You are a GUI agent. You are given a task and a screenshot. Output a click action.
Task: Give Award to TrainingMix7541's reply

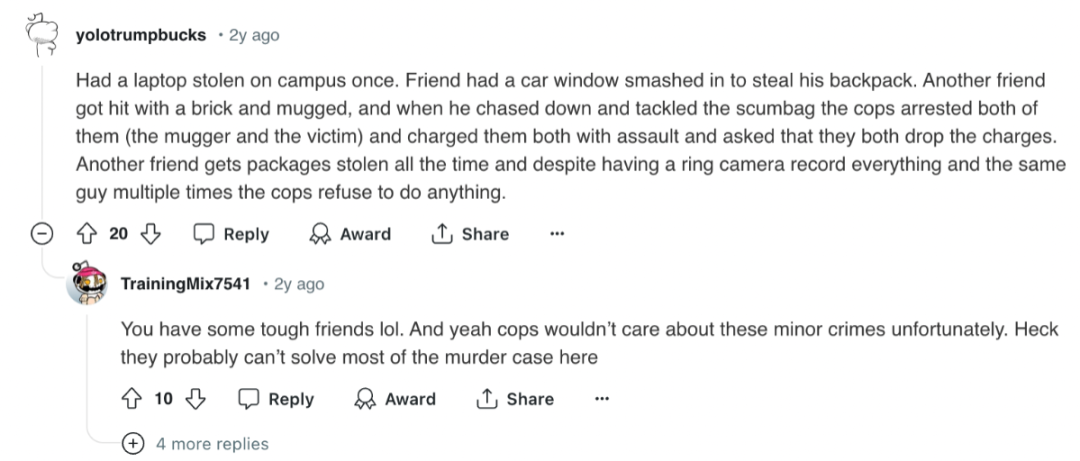(x=396, y=399)
